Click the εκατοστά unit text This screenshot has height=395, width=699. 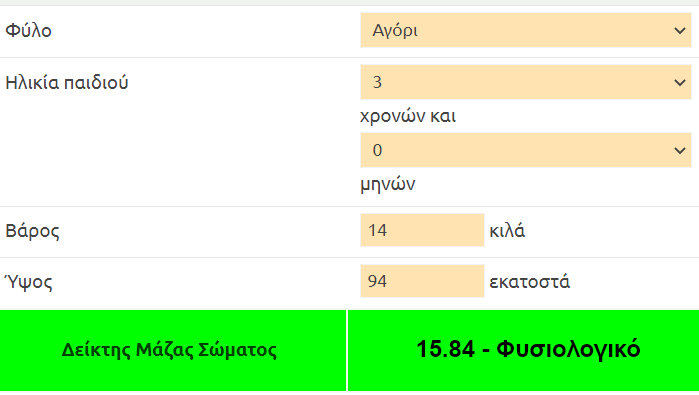[530, 282]
